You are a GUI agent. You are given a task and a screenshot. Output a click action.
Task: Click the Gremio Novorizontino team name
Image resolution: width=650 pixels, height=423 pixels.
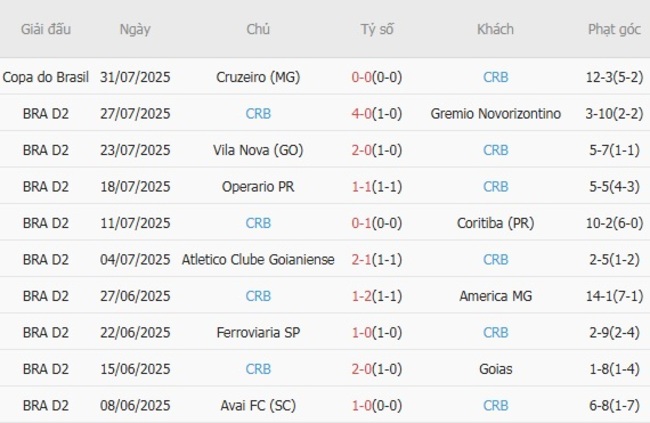[495, 113]
